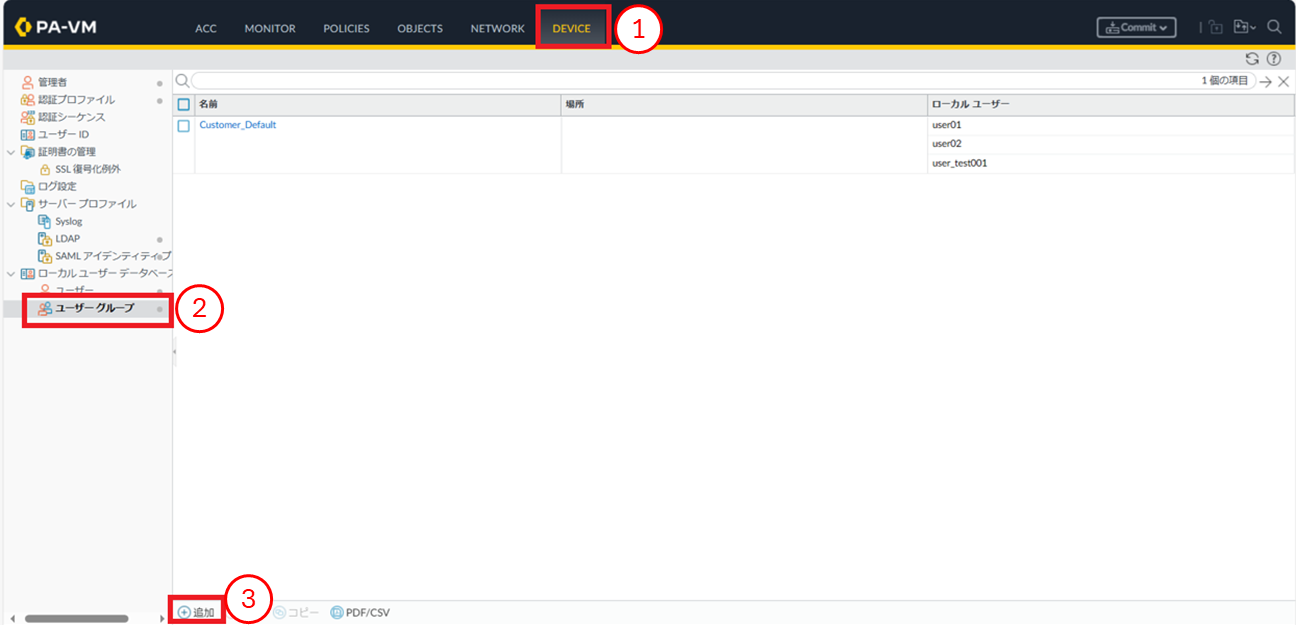Open the config import/export icon menu

point(1244,28)
